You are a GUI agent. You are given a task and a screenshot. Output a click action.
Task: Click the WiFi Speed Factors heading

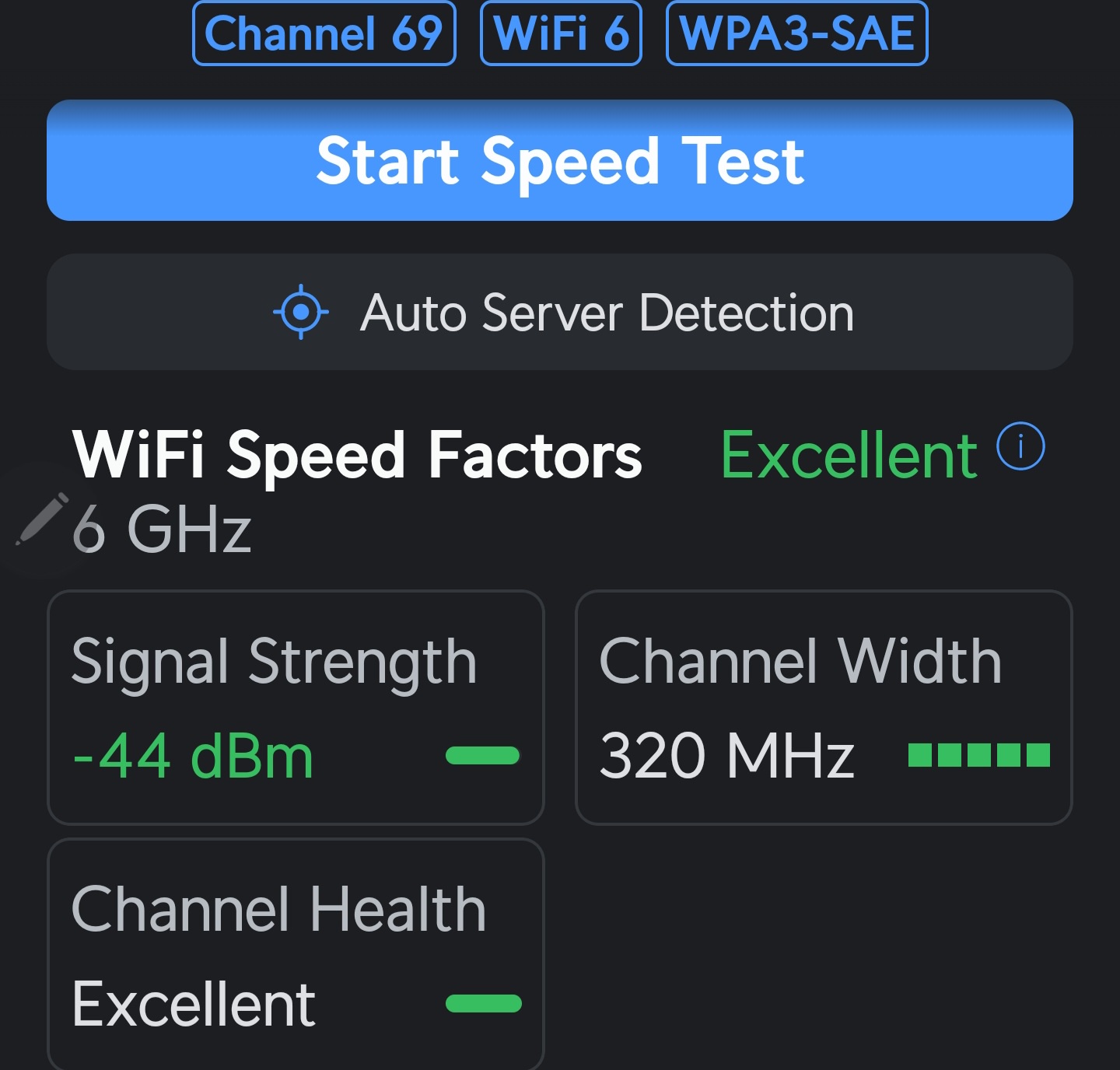click(x=357, y=456)
